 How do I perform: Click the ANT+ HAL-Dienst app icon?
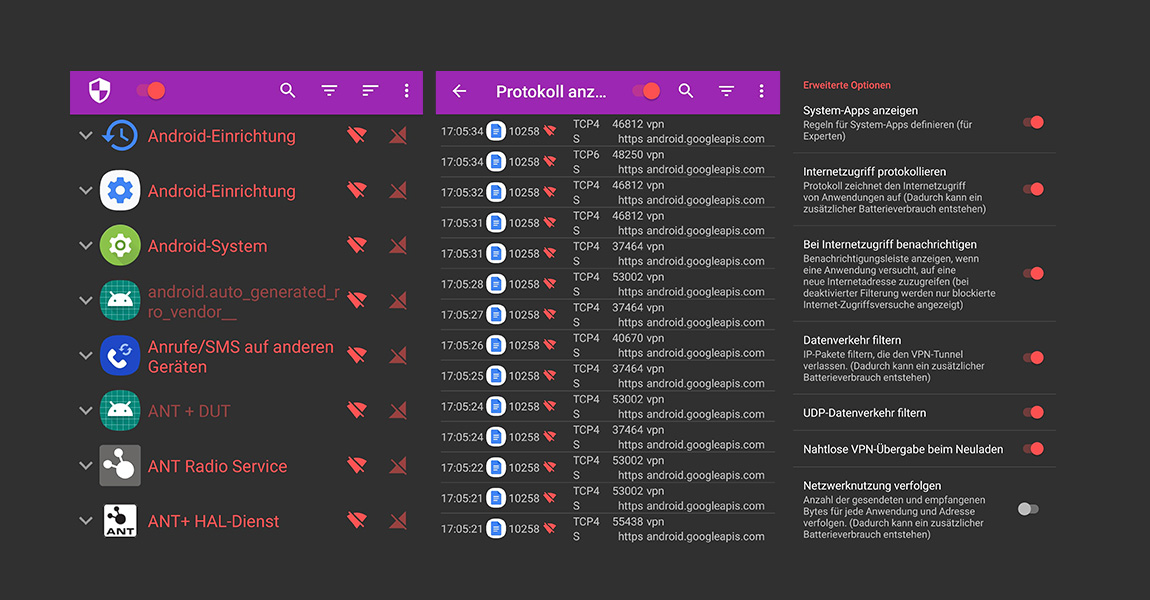[x=120, y=521]
